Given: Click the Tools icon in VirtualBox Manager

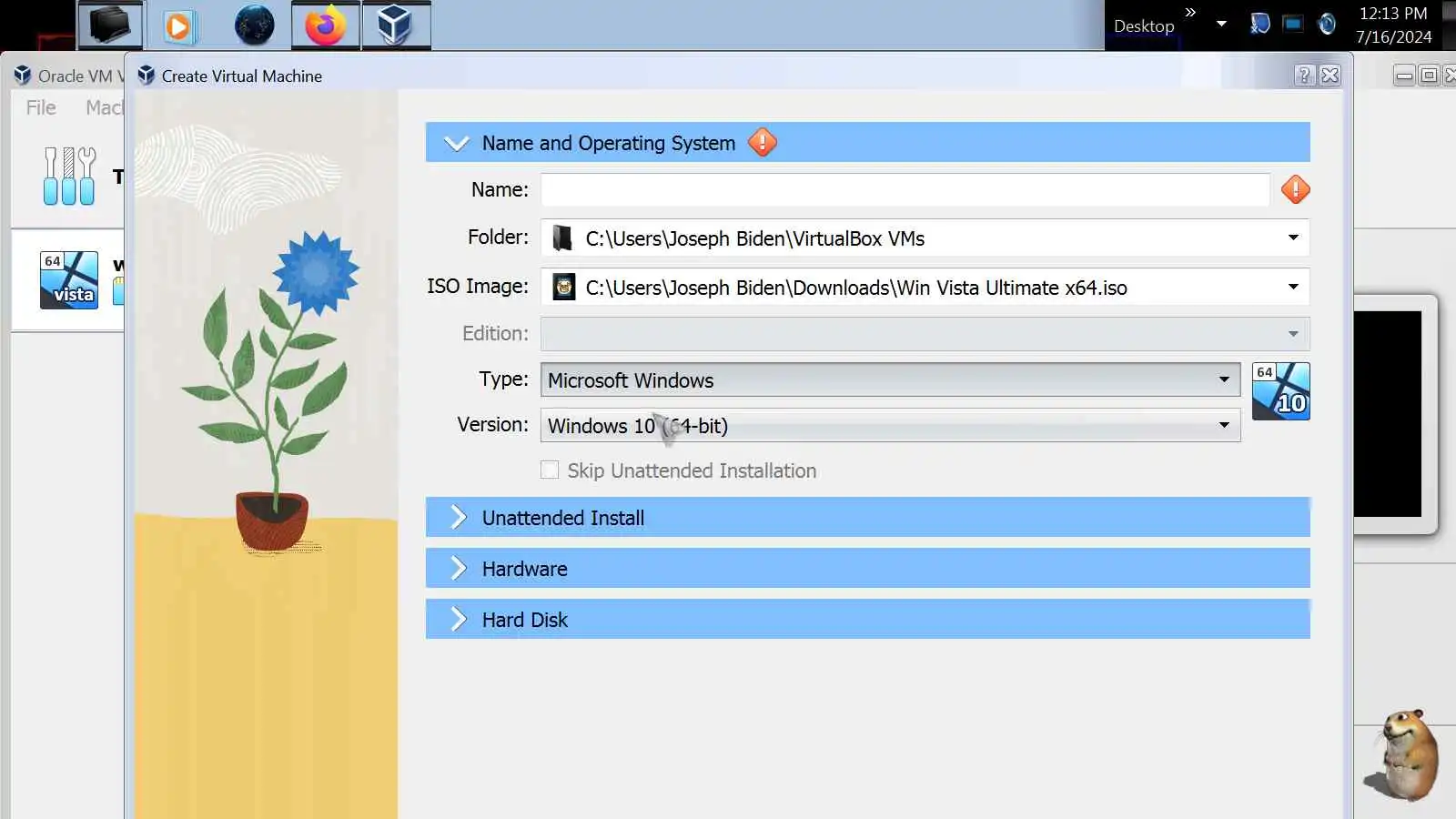Looking at the screenshot, I should pos(69,176).
